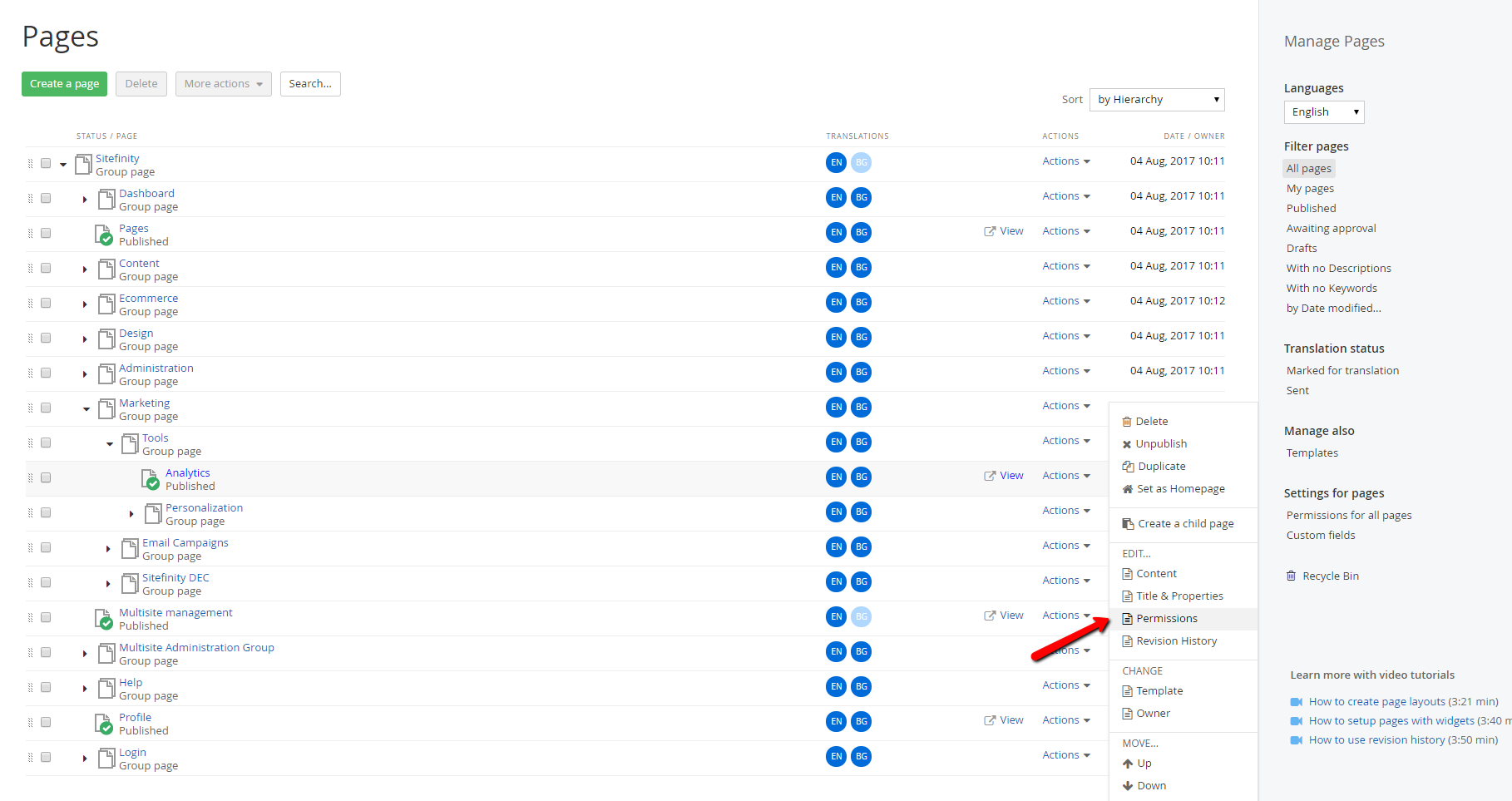1512x801 pixels.
Task: Click the EN translation badge for Sitefinity
Action: (836, 163)
